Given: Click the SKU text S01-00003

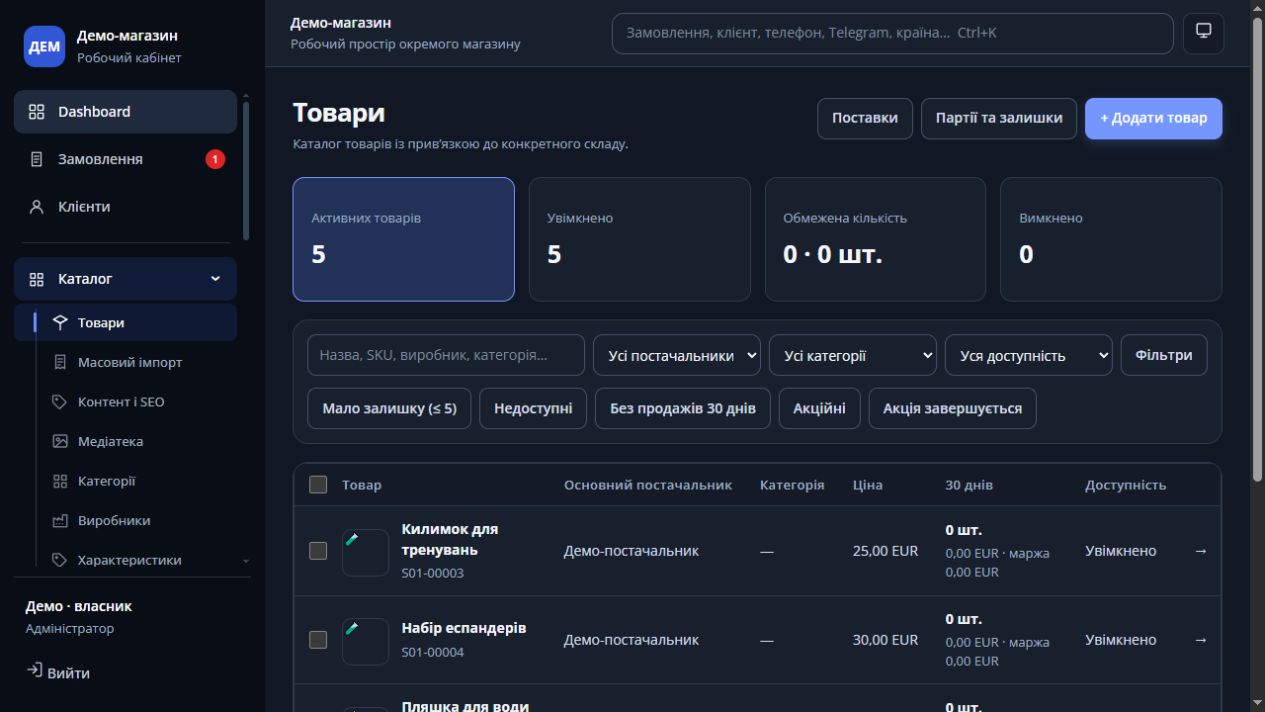Looking at the screenshot, I should [433, 573].
